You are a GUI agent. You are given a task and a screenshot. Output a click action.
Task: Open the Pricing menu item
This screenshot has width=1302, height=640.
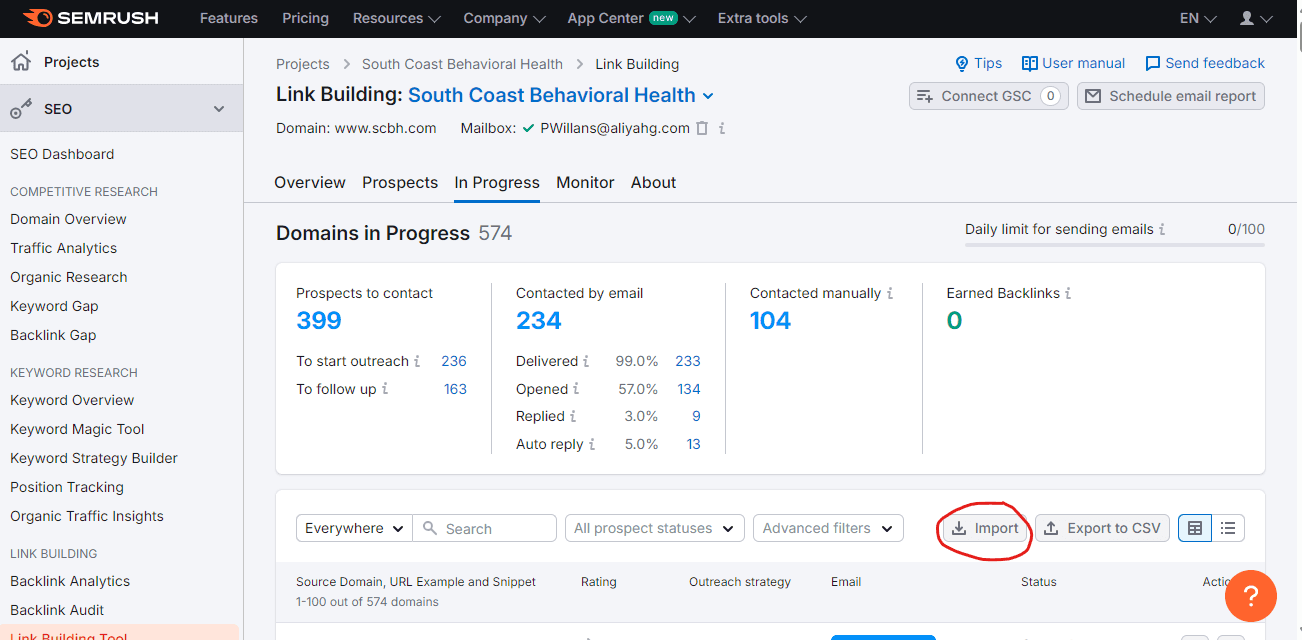point(305,18)
